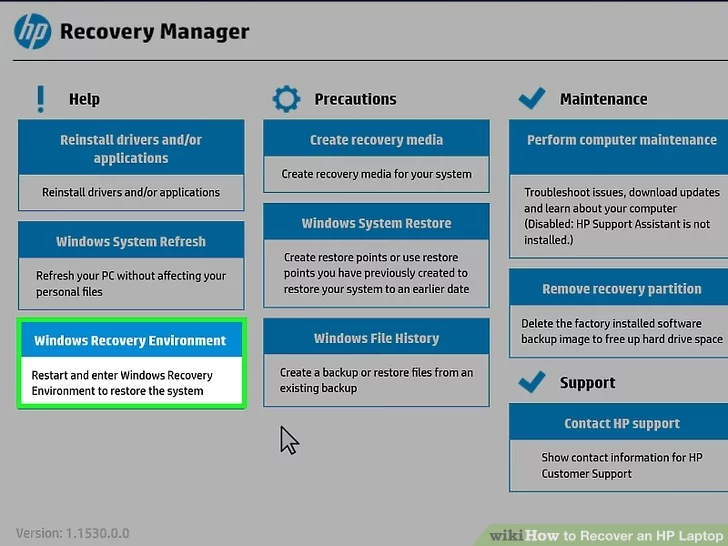Click the "Version: 1.1530.0.0" label
The width and height of the screenshot is (728, 546).
72,533
